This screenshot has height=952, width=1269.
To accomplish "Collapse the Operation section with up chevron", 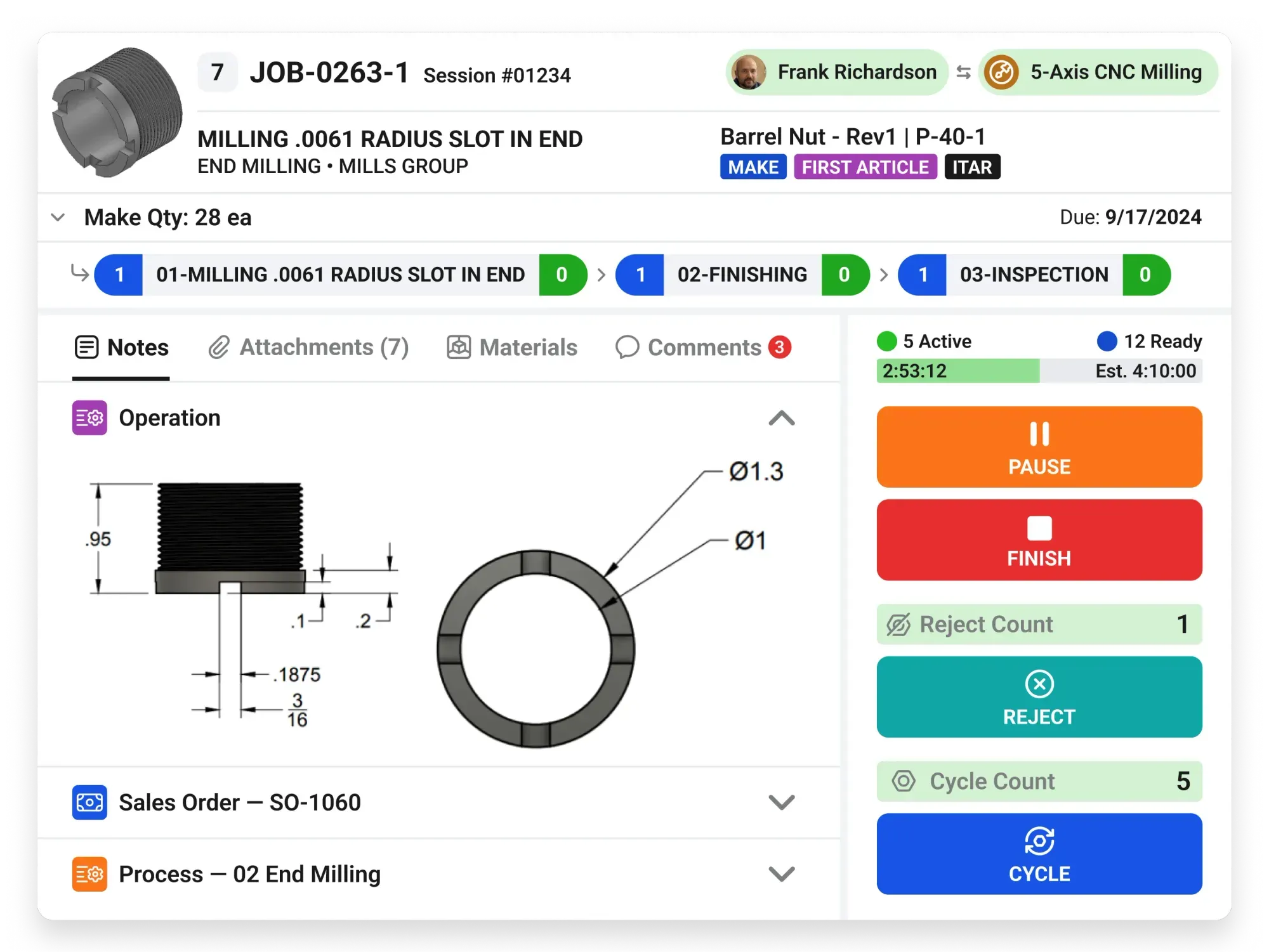I will (x=782, y=419).
